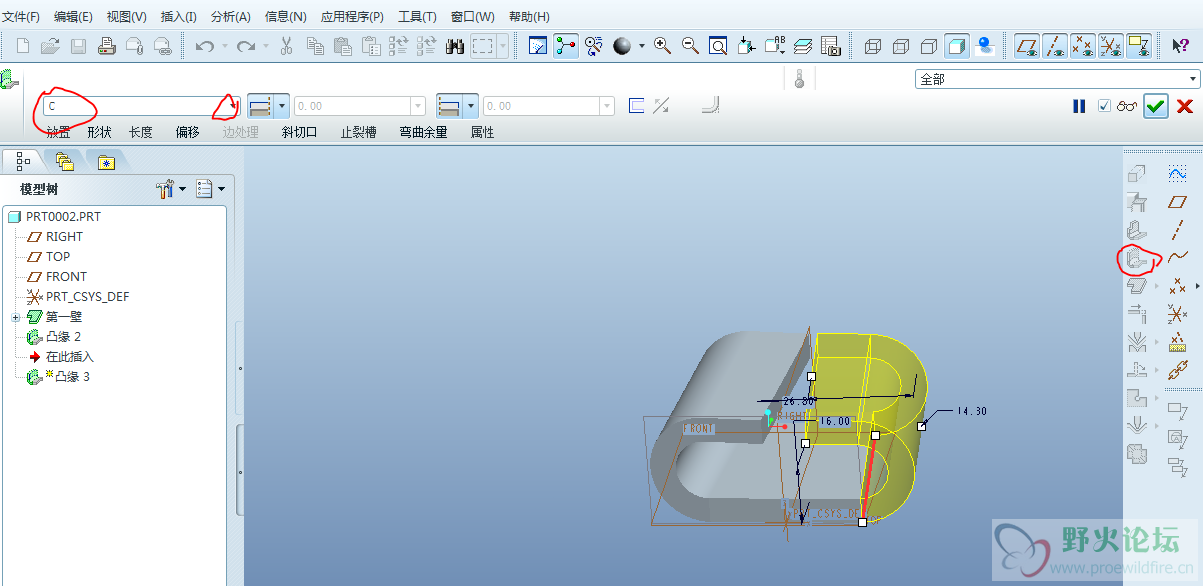This screenshot has height=586, width=1203.
Task: Click the 14.30 dimension in the viewport
Action: 971,411
